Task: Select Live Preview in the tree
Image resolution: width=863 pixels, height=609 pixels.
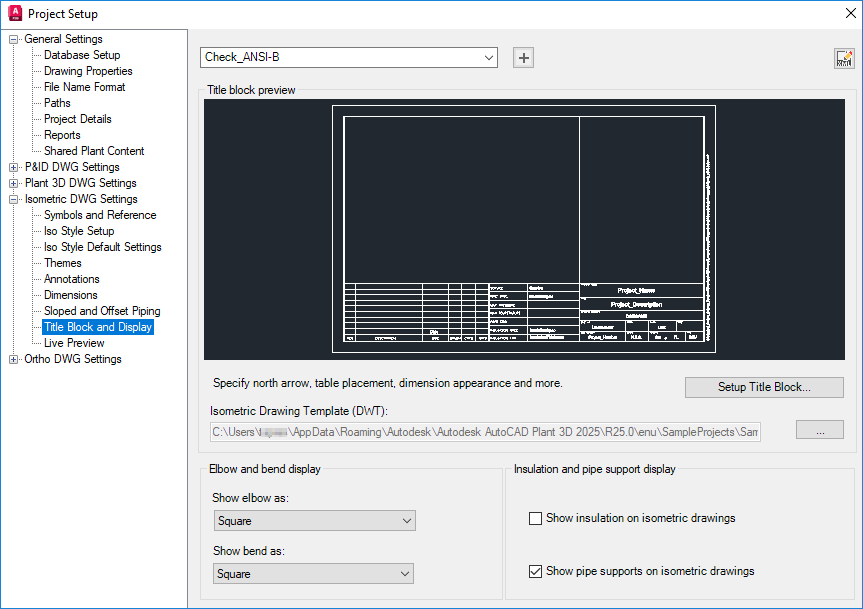Action: pos(74,343)
